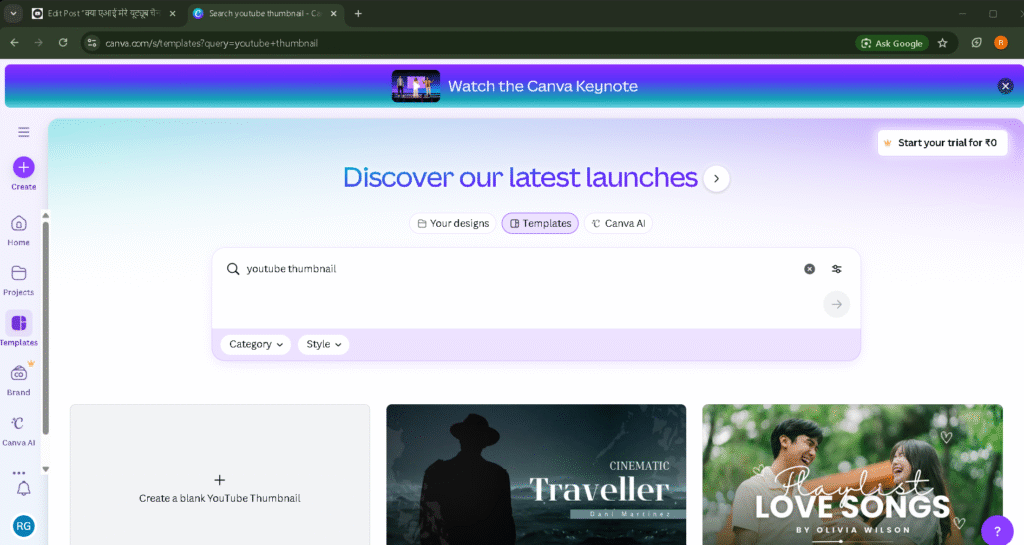The image size is (1024, 545).
Task: Select the Templates pill tab
Action: click(540, 223)
